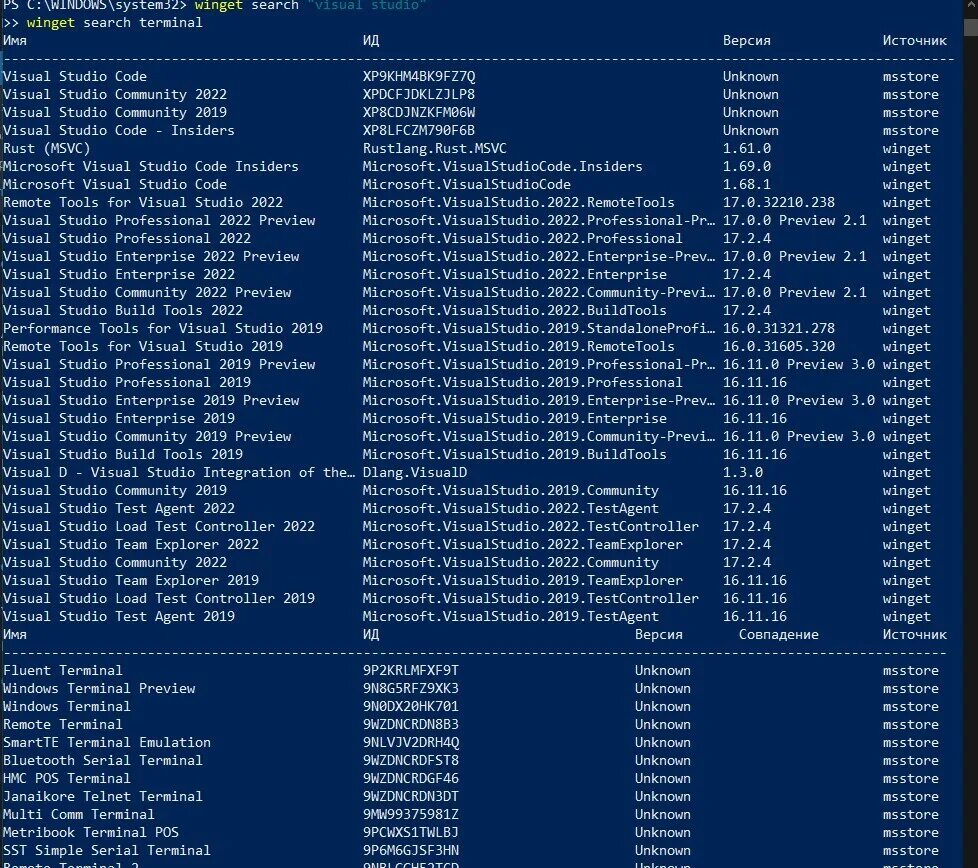978x868 pixels.
Task: Select the ID 9WZDNCRDN3DT
Action: coord(410,797)
